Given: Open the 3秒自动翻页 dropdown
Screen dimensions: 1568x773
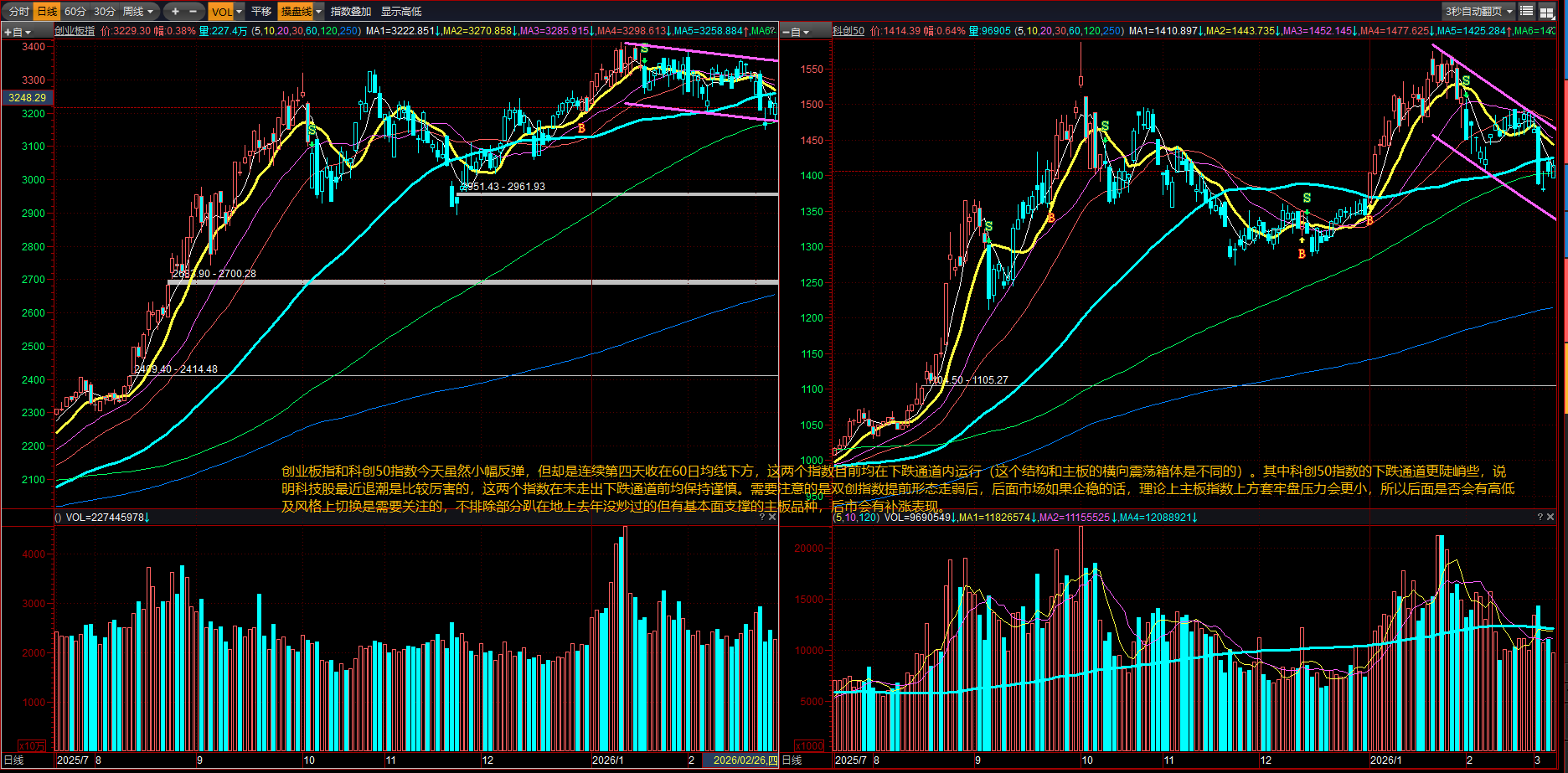Looking at the screenshot, I should click(1479, 11).
